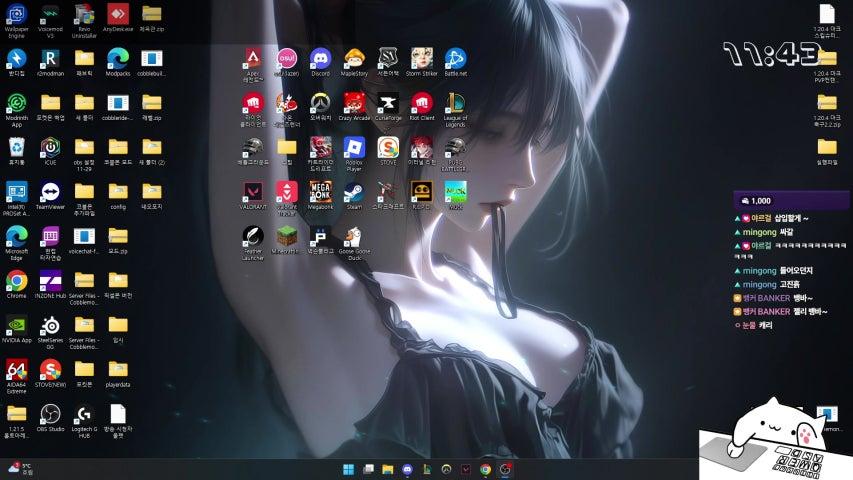The width and height of the screenshot is (853, 480).
Task: Select the config folder on the desktop
Action: tap(118, 191)
